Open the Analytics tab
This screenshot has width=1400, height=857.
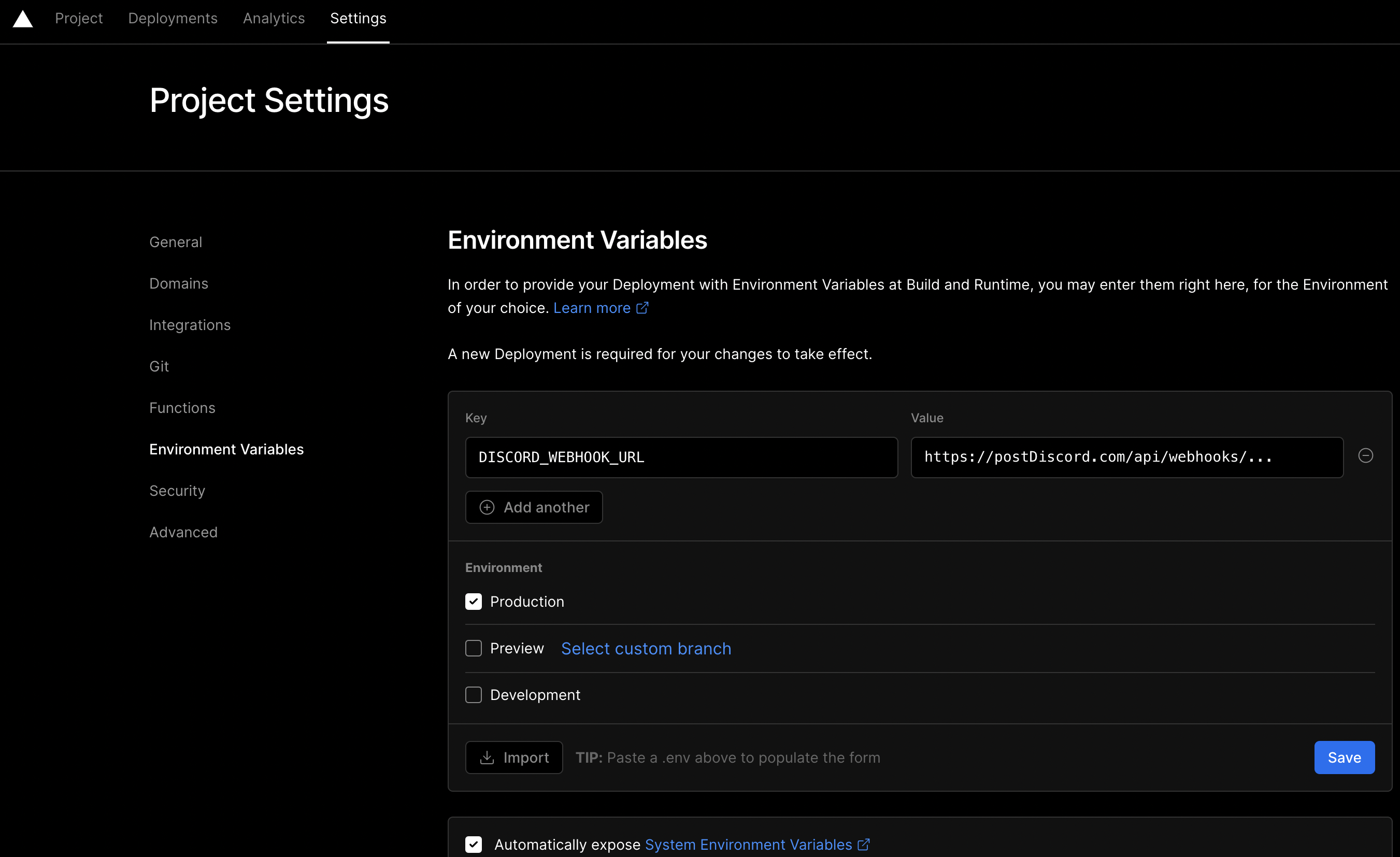(x=274, y=19)
